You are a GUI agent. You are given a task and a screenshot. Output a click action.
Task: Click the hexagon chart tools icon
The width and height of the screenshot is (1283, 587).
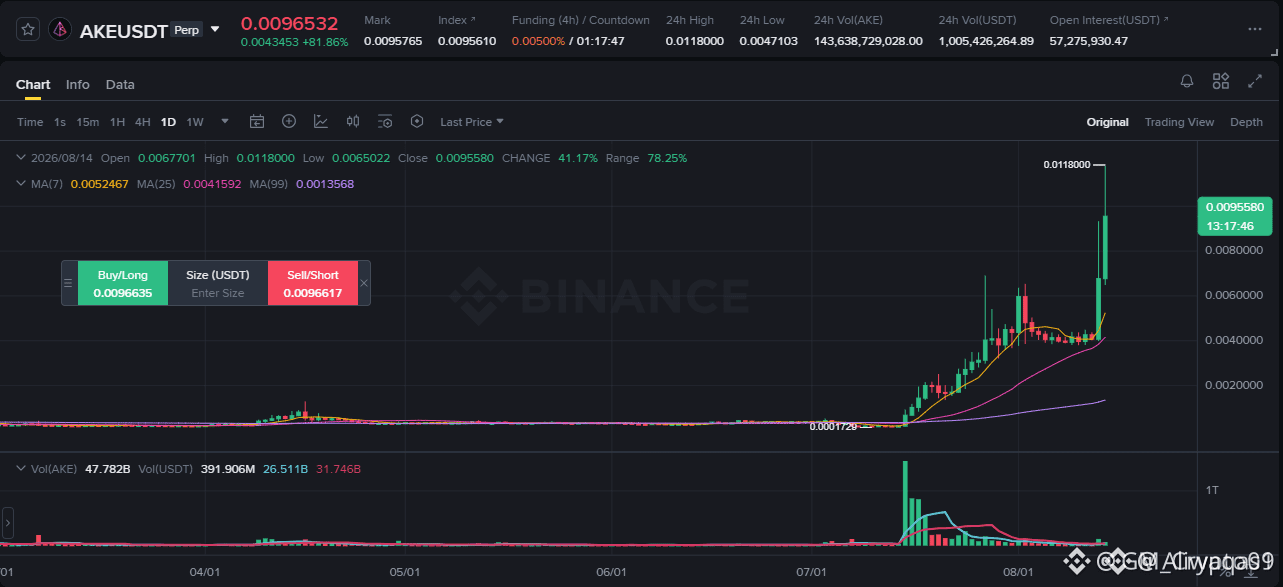click(x=417, y=122)
